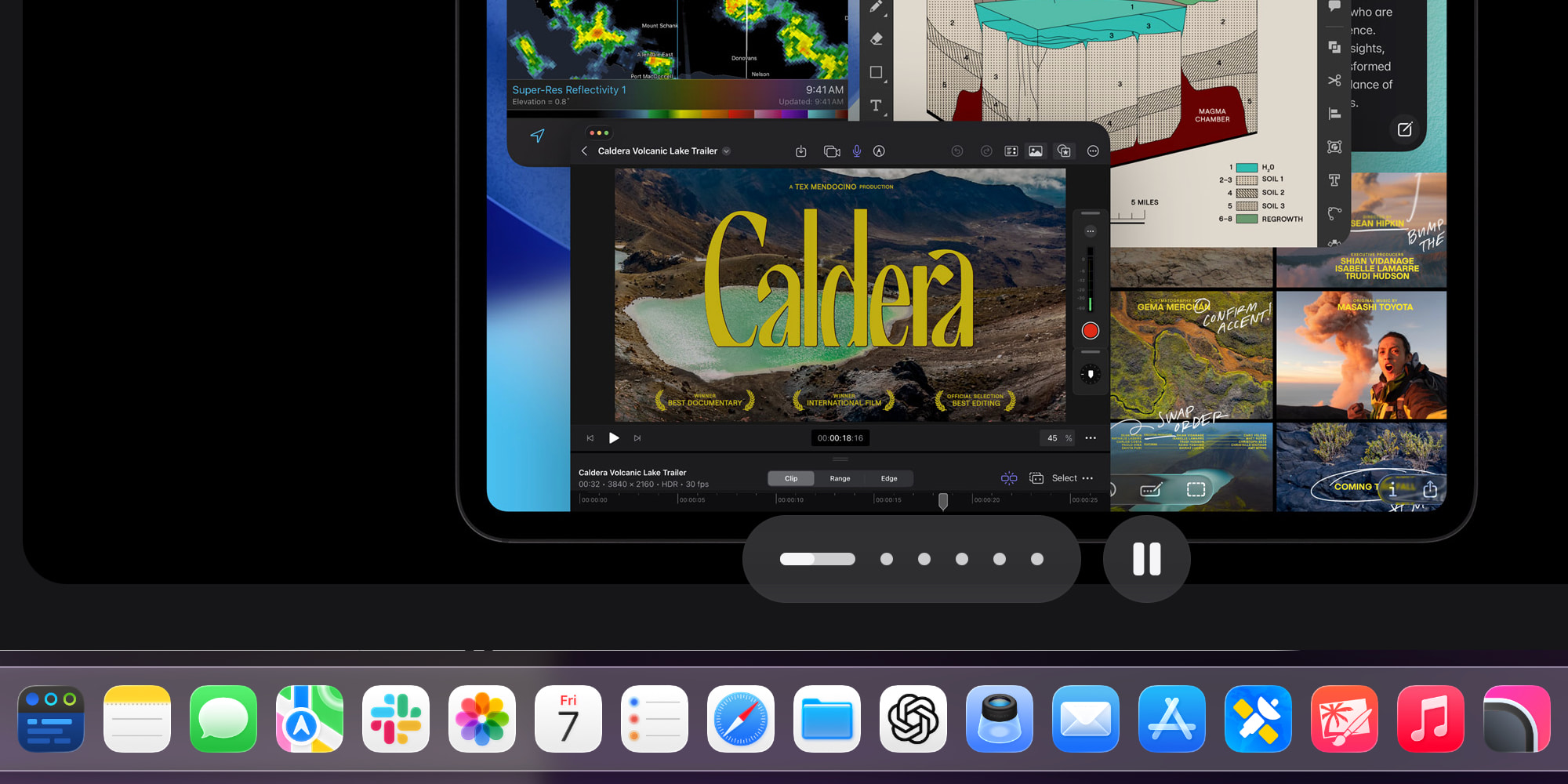Click the import media icon in toolbar
Screen dimensions: 1568x784
click(x=800, y=151)
